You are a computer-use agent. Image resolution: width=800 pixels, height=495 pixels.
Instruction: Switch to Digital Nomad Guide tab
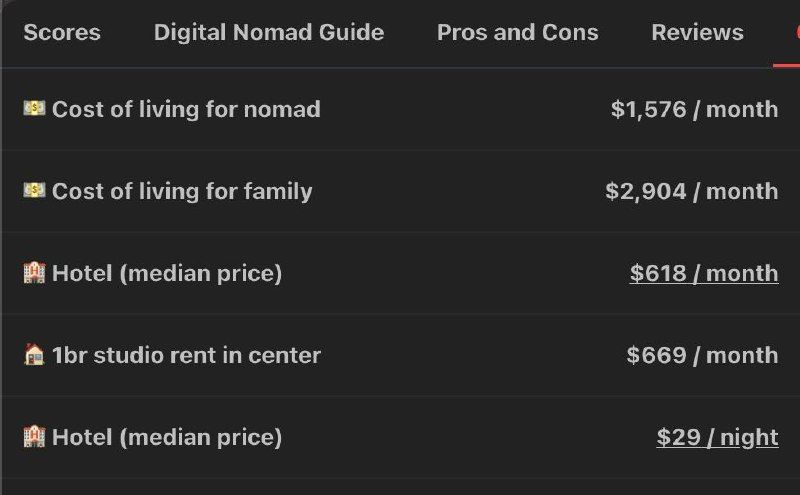coord(268,33)
